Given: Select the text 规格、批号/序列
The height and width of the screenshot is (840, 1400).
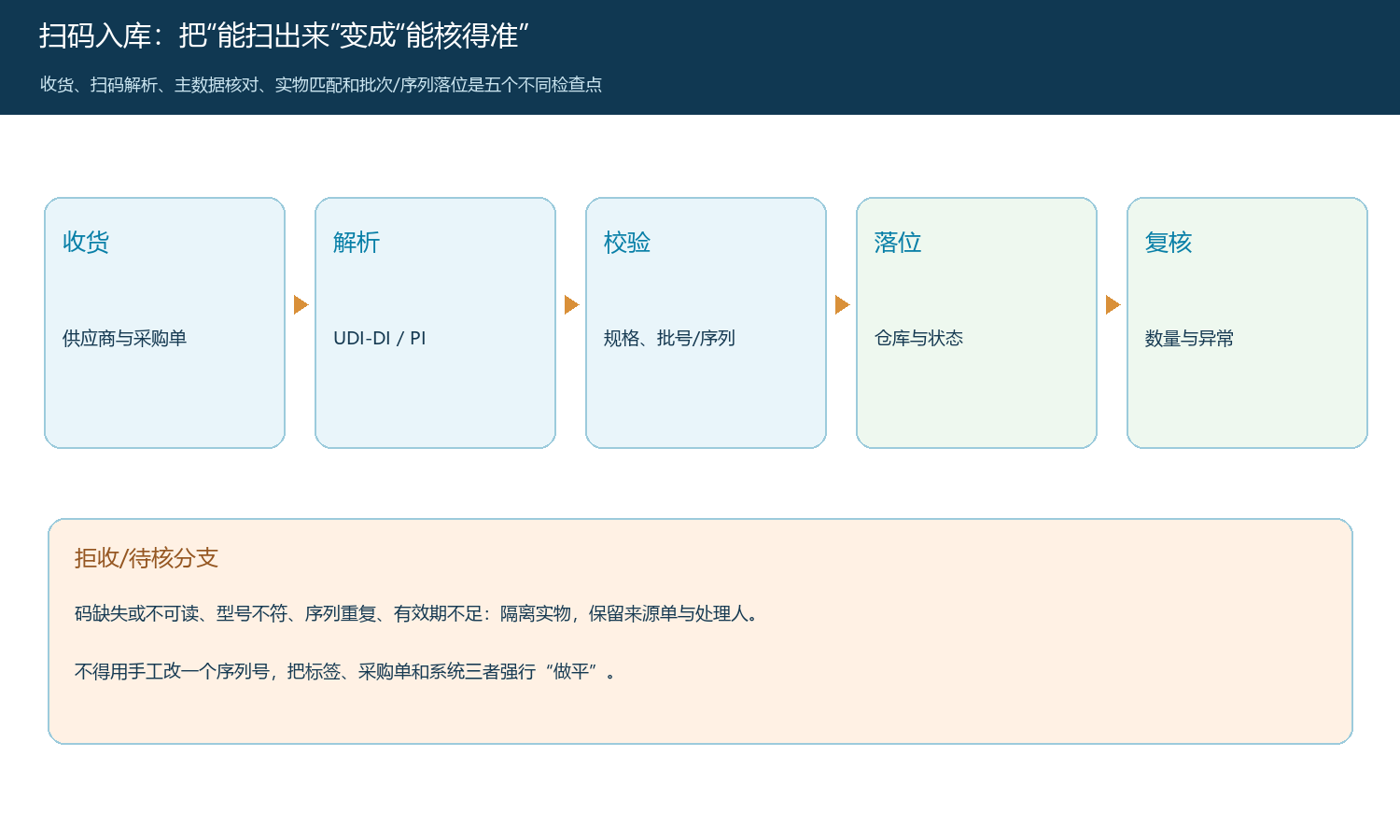Looking at the screenshot, I should pyautogui.click(x=669, y=338).
